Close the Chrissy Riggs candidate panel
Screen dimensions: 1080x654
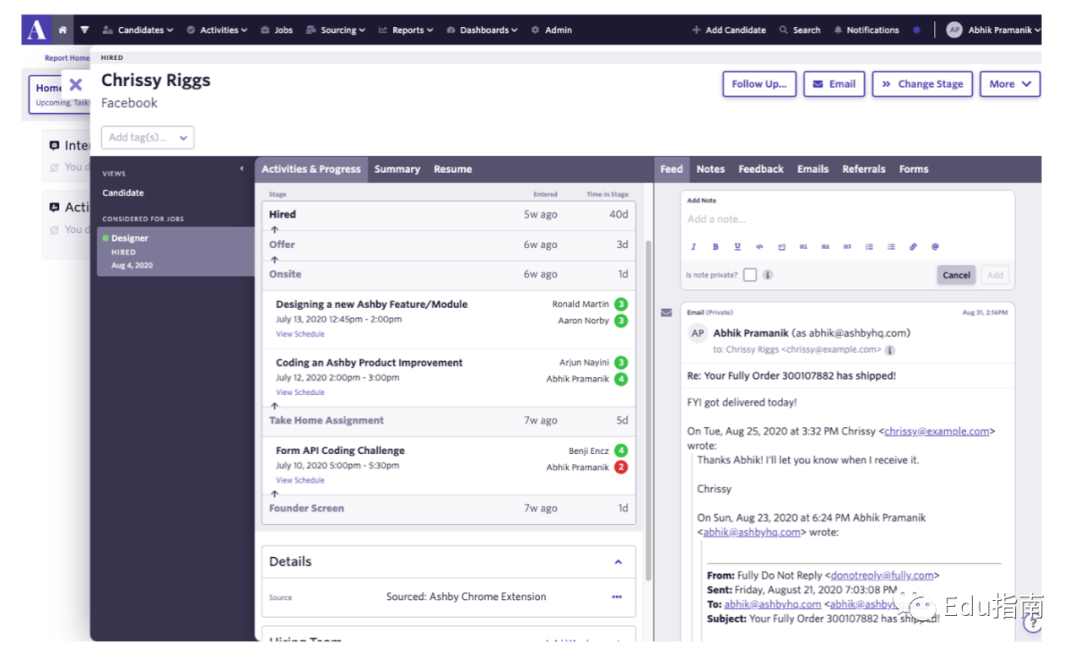(x=76, y=85)
